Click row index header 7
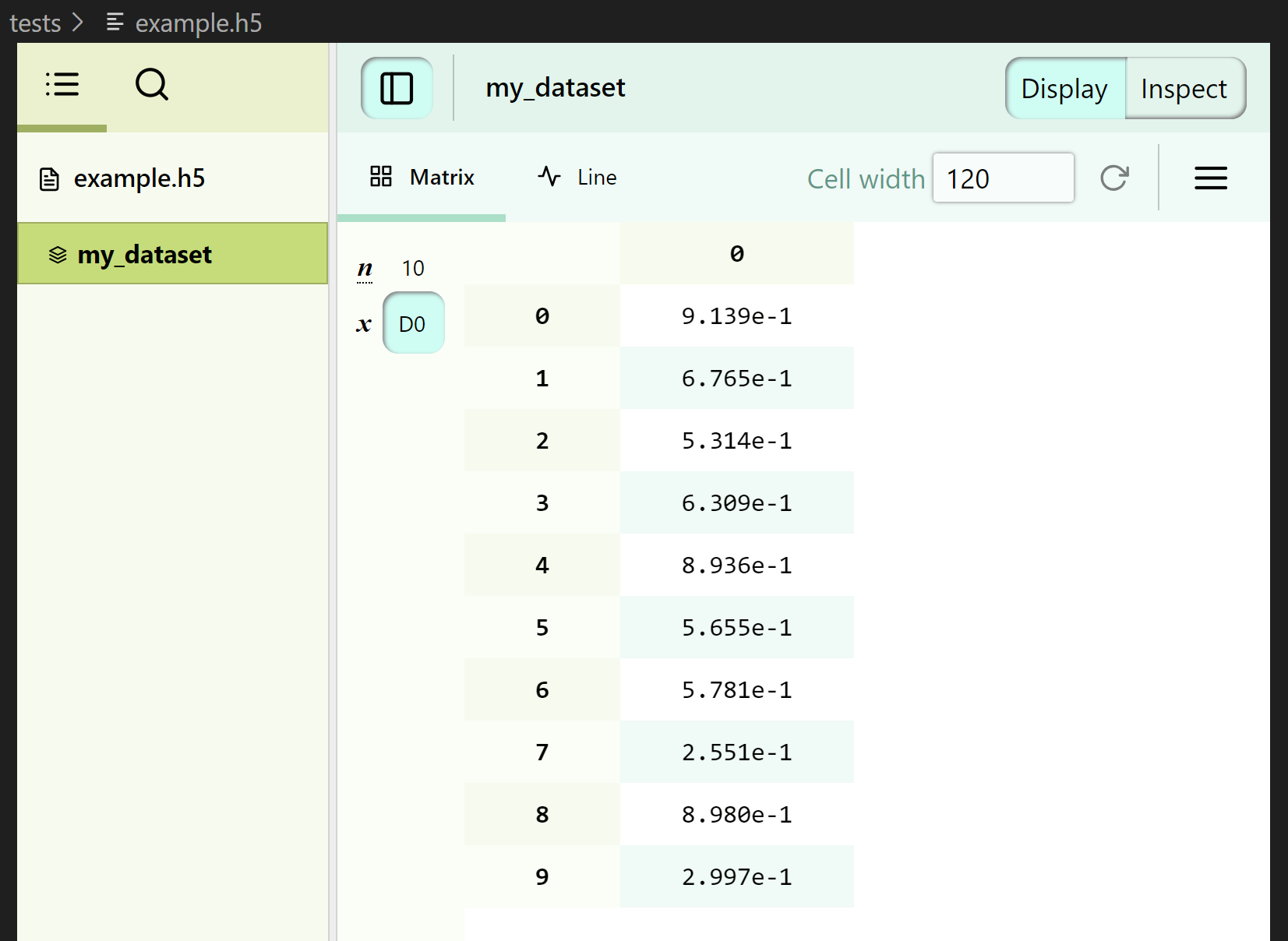 (542, 752)
